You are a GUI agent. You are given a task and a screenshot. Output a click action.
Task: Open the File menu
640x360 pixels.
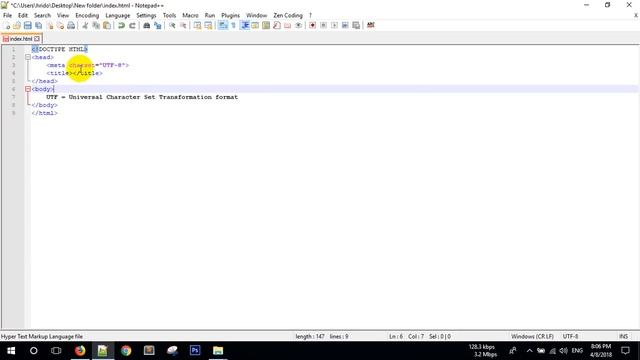coord(7,15)
